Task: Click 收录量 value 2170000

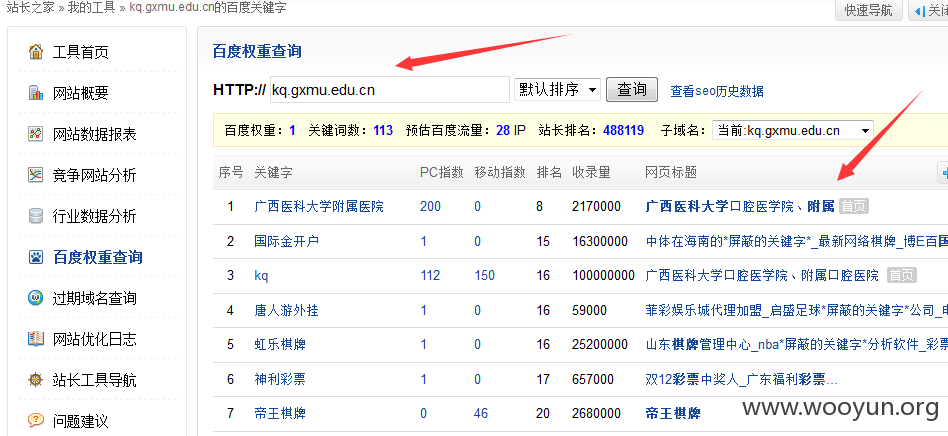Action: [596, 207]
